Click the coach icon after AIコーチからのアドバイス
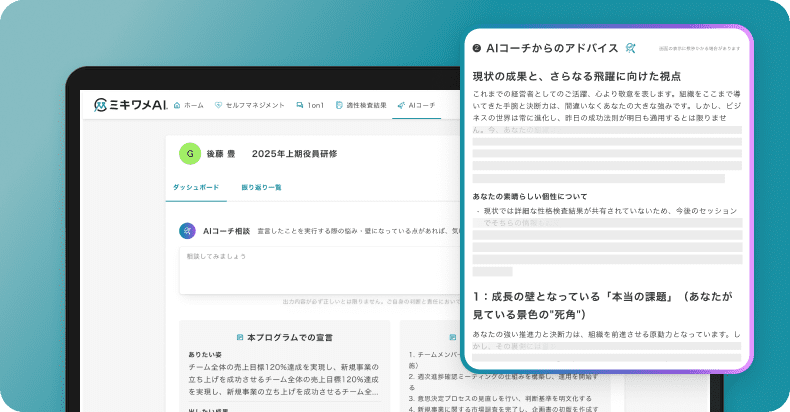This screenshot has height=412, width=790. (x=630, y=48)
